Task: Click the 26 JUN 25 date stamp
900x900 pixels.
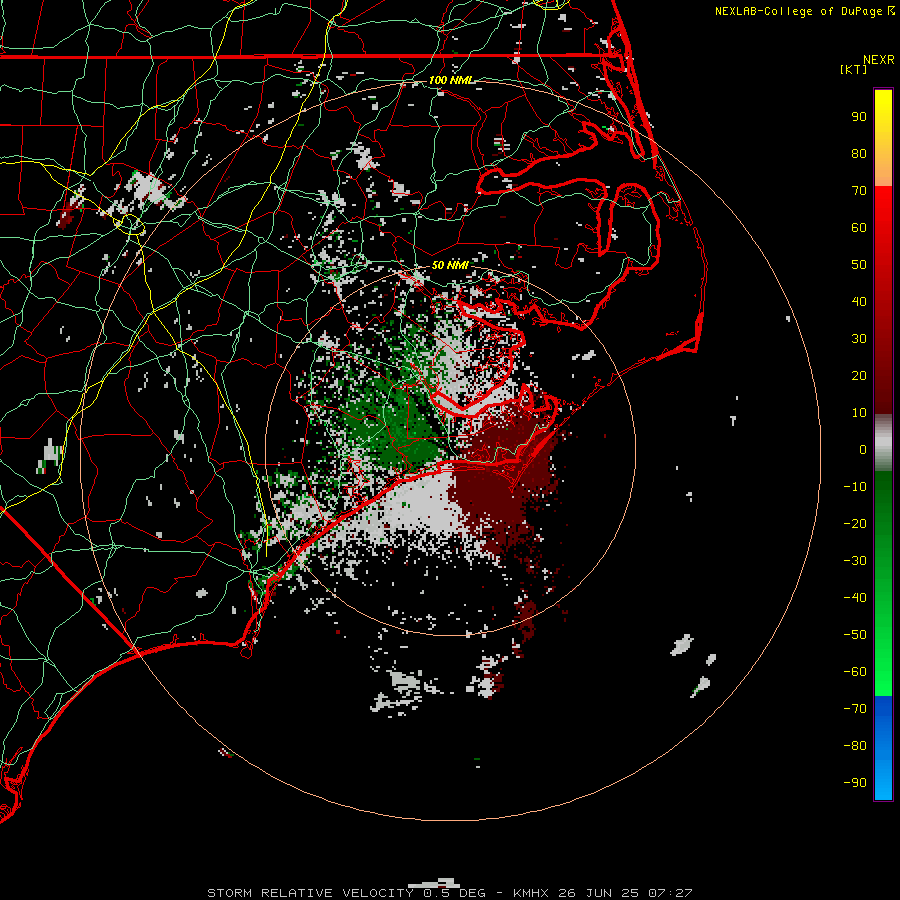Action: 598,893
